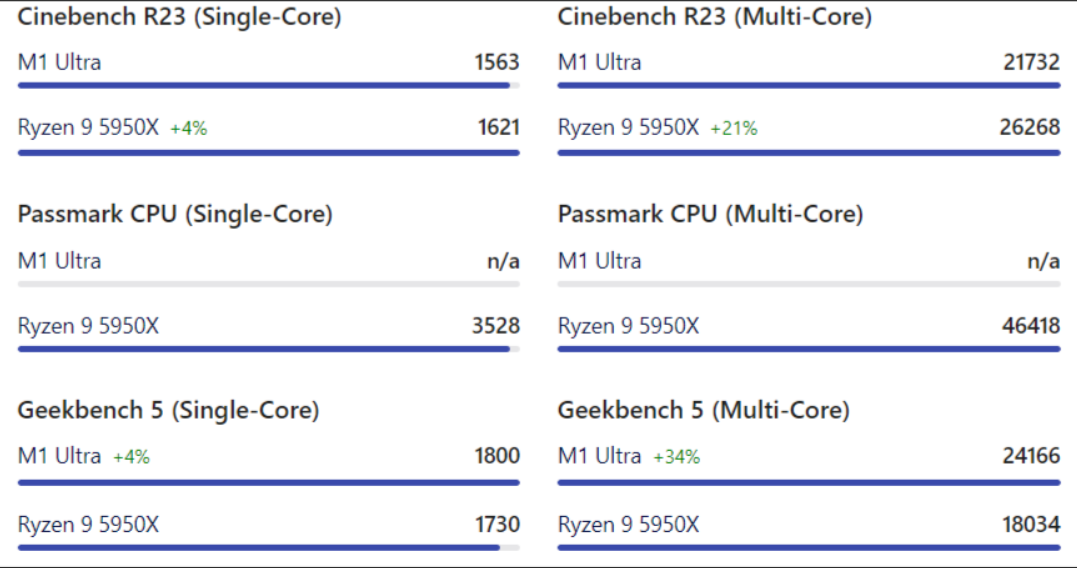Click the Geekbench 5 (Single-Core) heading
Image resolution: width=1077 pixels, height=568 pixels.
(168, 411)
